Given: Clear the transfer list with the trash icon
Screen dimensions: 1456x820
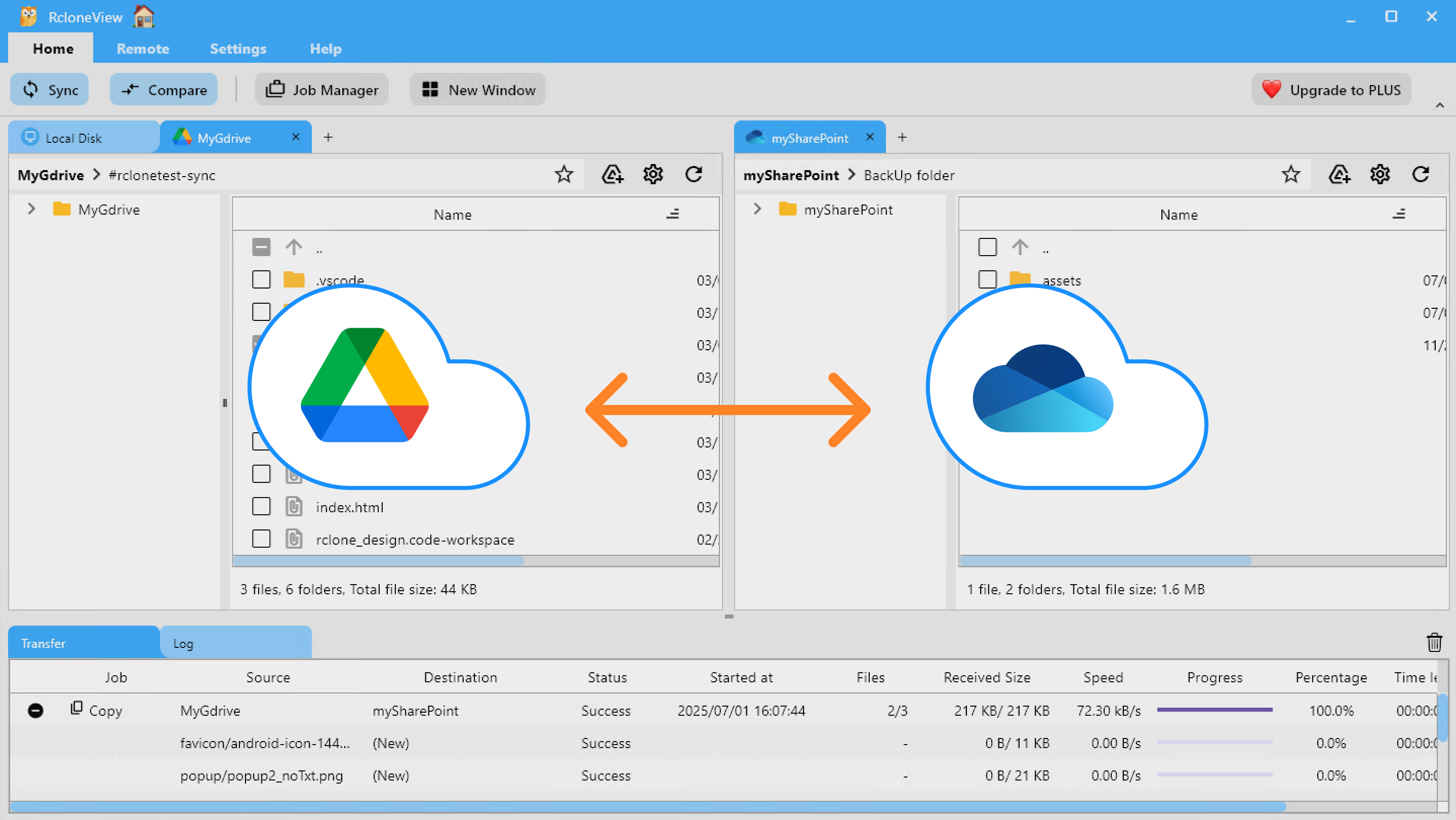Looking at the screenshot, I should pyautogui.click(x=1435, y=642).
